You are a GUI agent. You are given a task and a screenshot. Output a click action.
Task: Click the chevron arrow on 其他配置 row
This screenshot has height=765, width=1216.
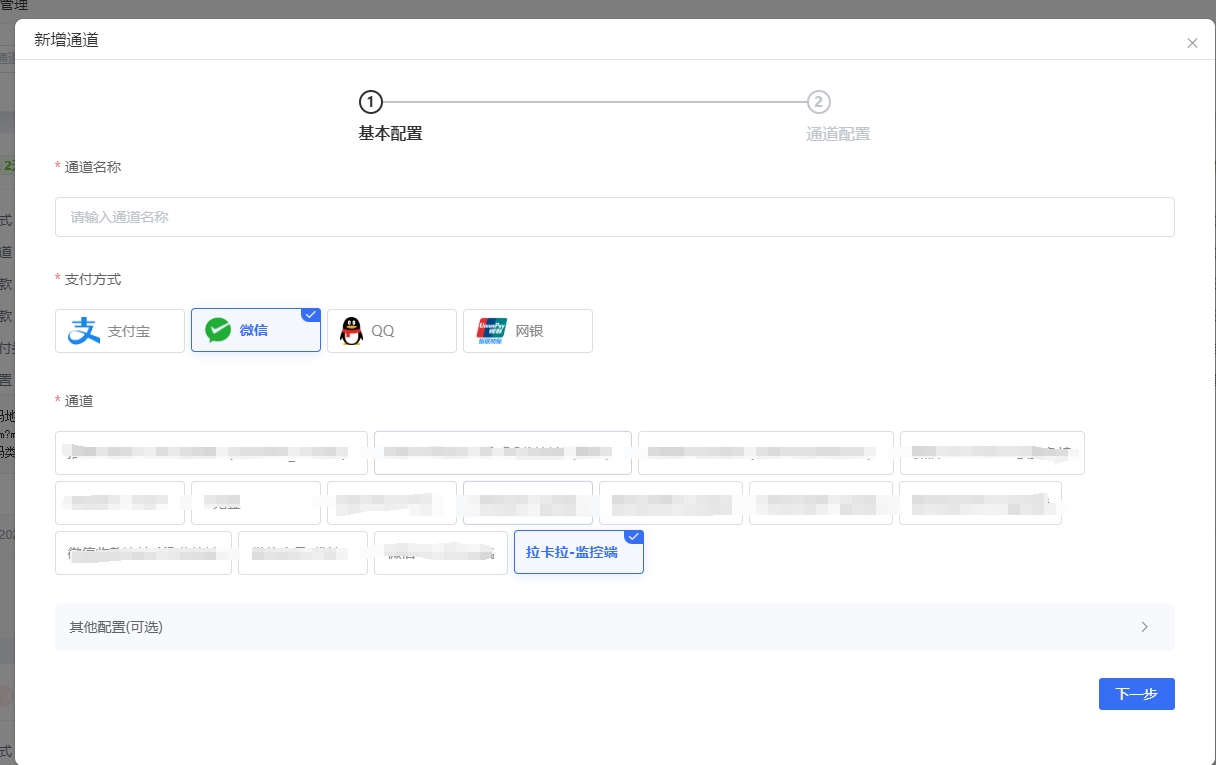click(x=1144, y=627)
